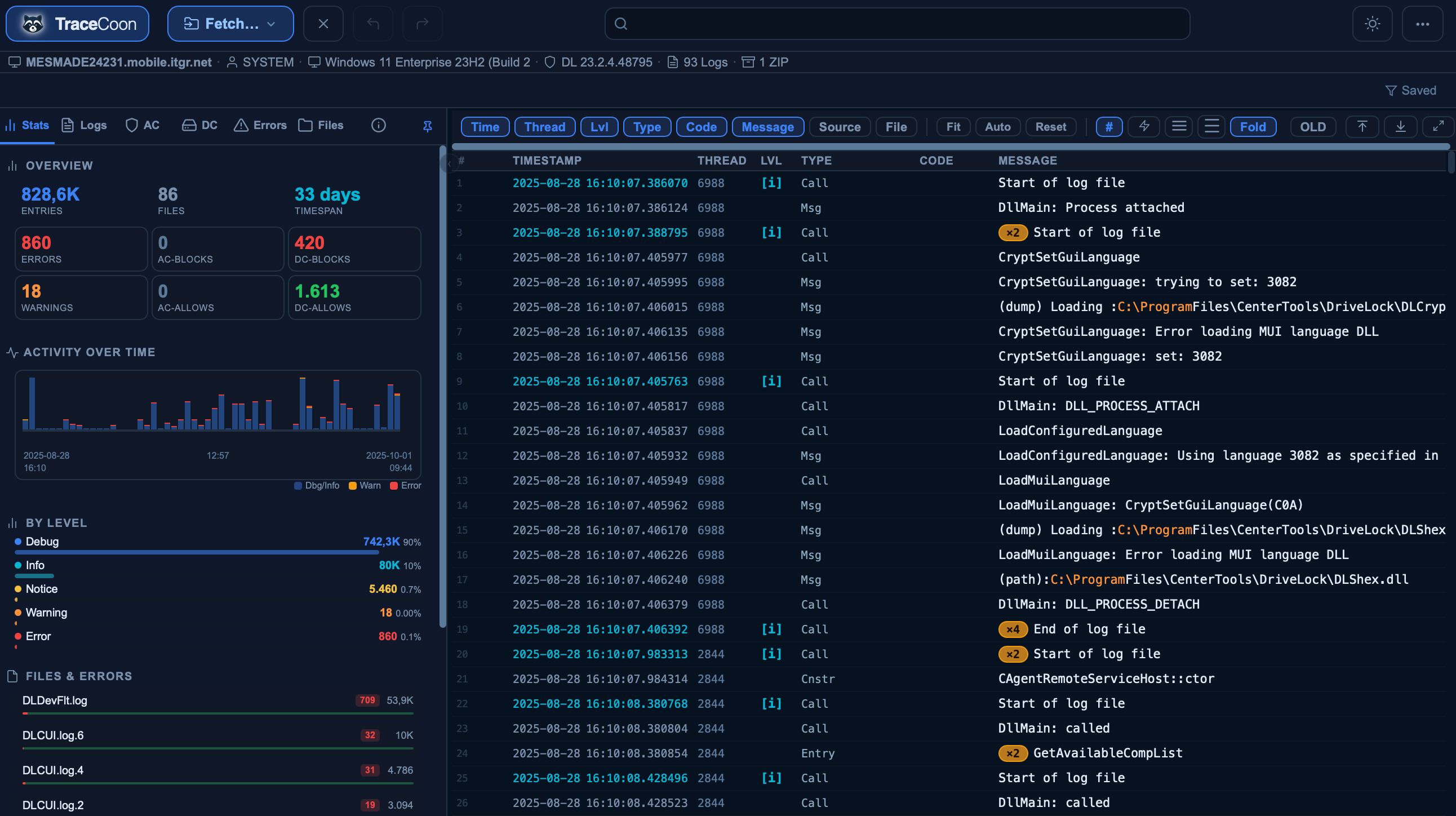Screen dimensions: 1456x816
Task: Enable the Source column chip
Action: point(840,127)
